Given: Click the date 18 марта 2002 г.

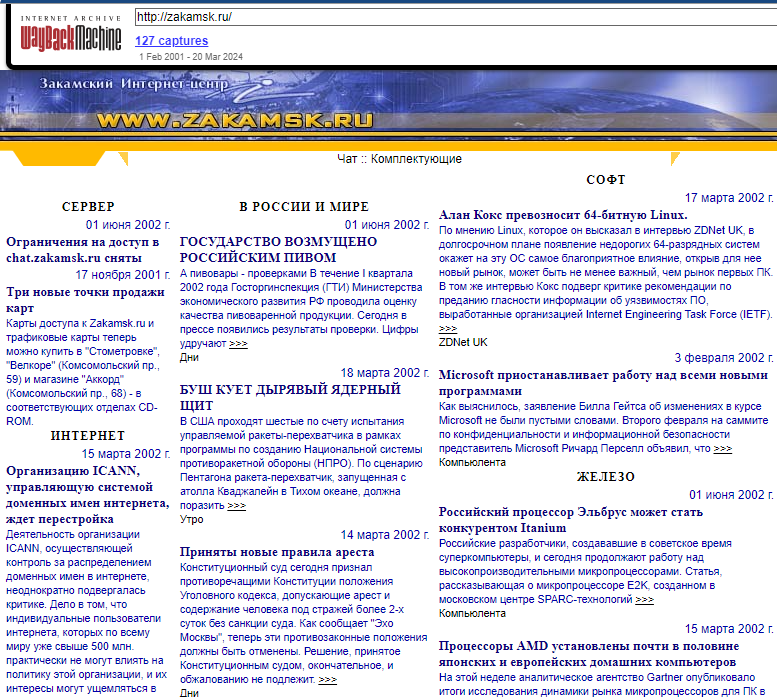Looking at the screenshot, I should coord(385,373).
